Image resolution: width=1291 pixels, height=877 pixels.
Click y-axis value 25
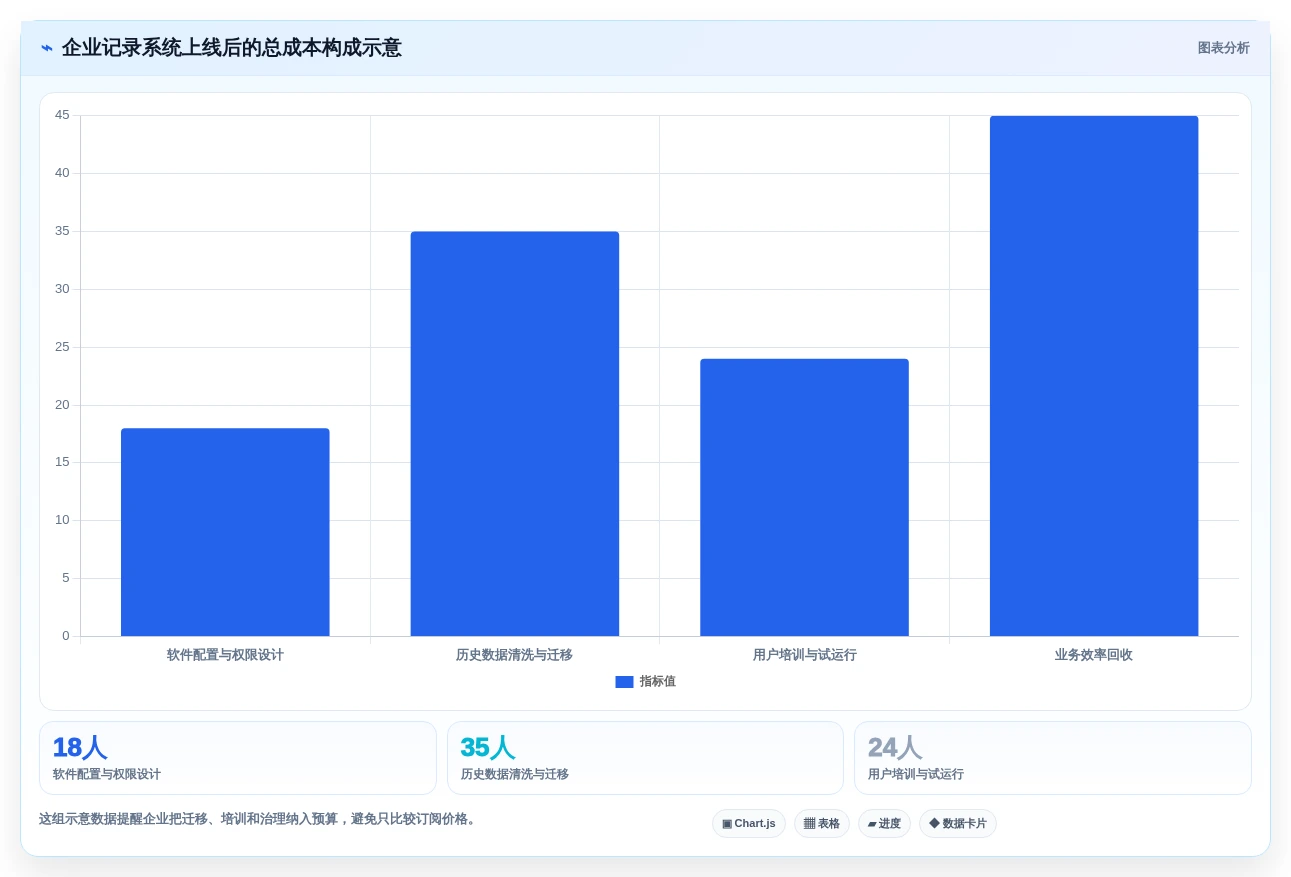(x=62, y=347)
